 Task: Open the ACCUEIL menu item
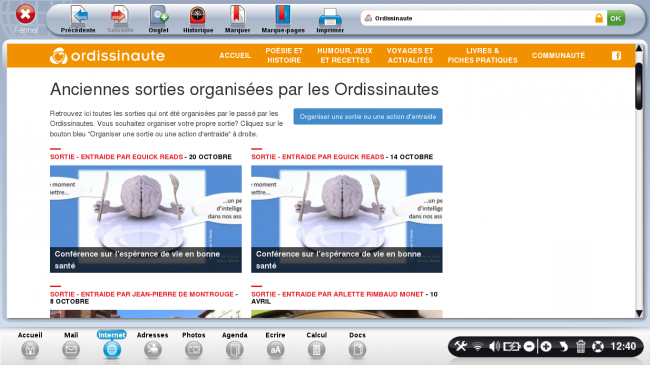[x=235, y=56]
